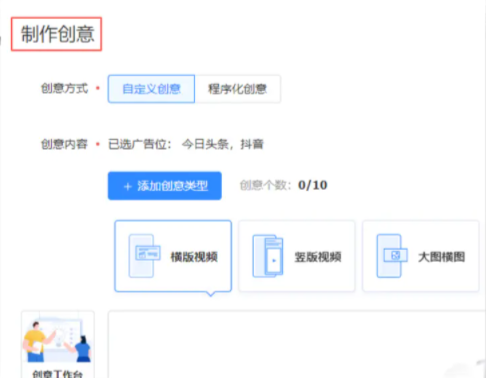Click the 添加创意类型 blue button
Viewport: 486px width, 378px height.
click(x=165, y=186)
